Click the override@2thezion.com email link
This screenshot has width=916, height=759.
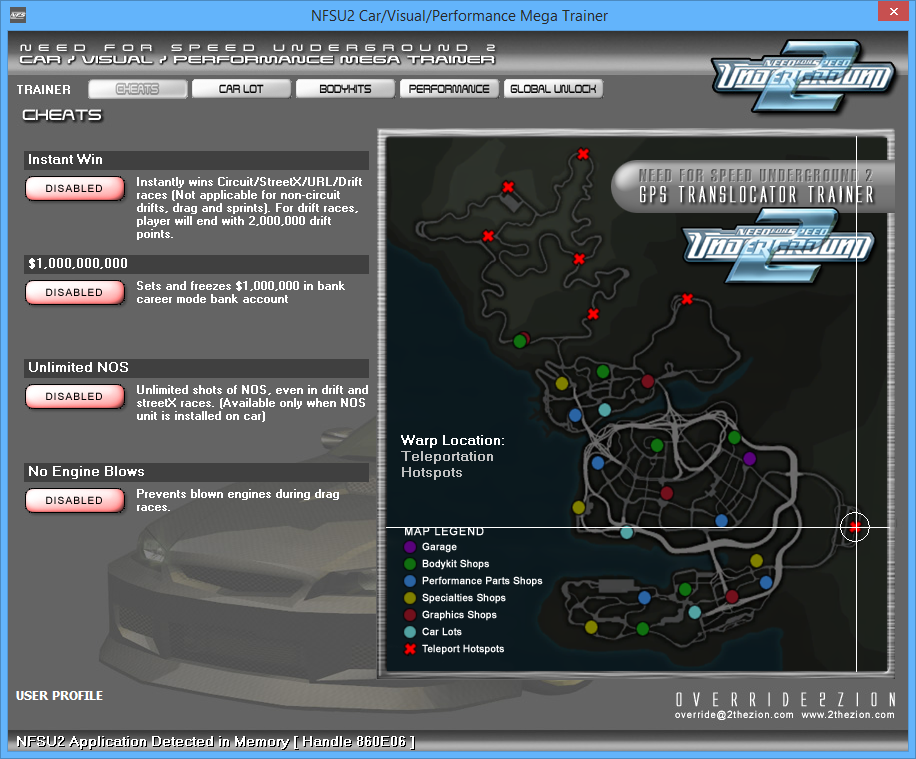733,715
